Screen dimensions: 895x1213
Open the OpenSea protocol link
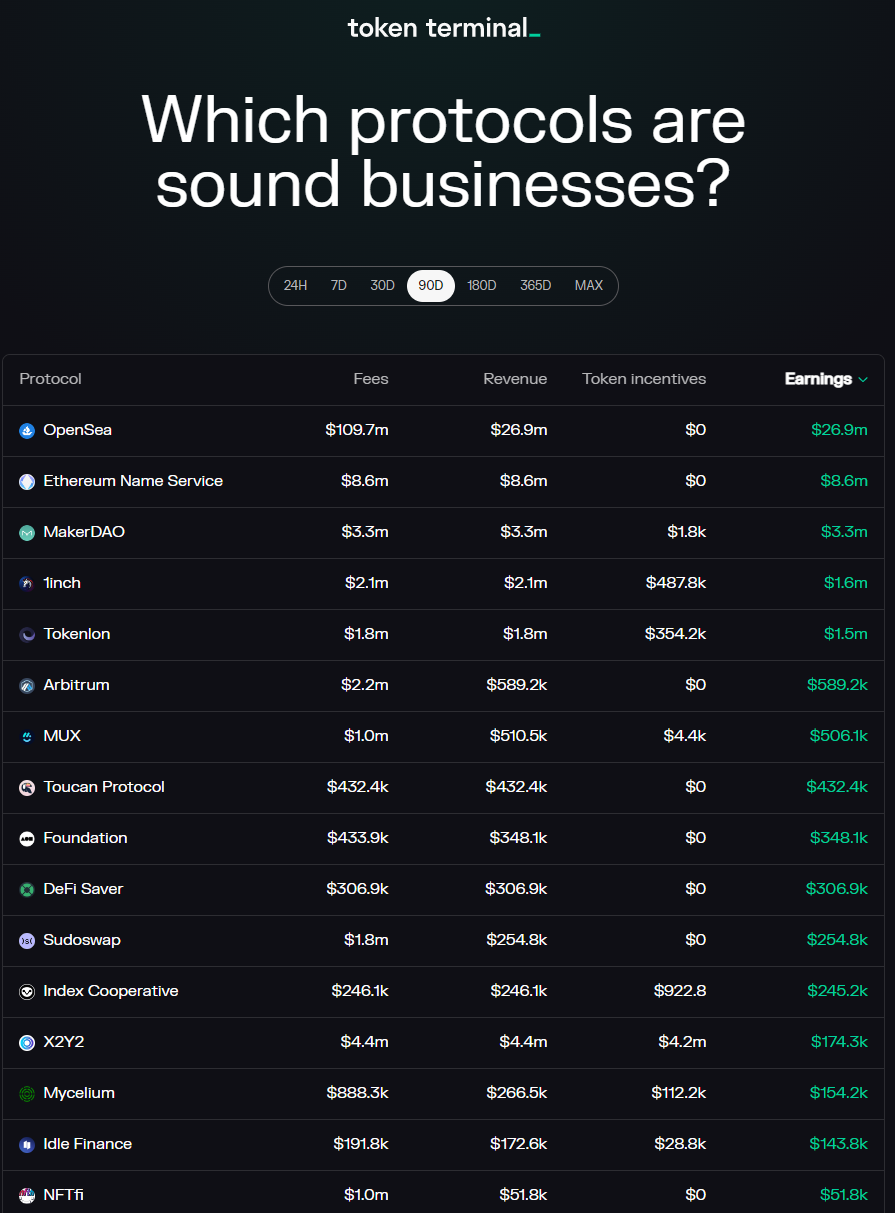coord(77,430)
